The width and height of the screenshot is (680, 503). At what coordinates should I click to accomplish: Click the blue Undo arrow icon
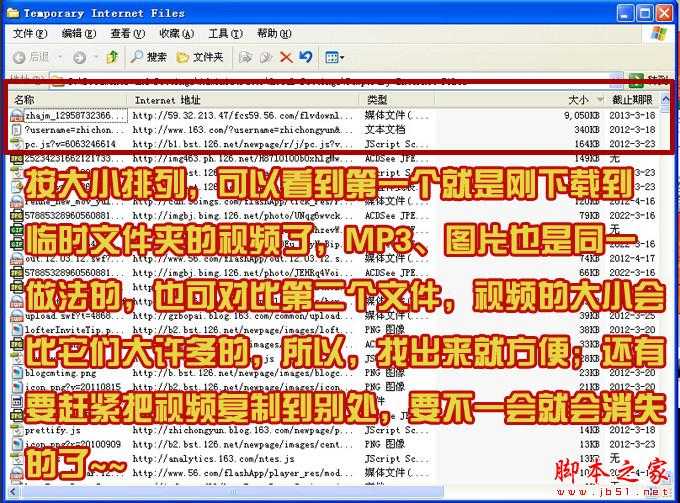tap(305, 57)
